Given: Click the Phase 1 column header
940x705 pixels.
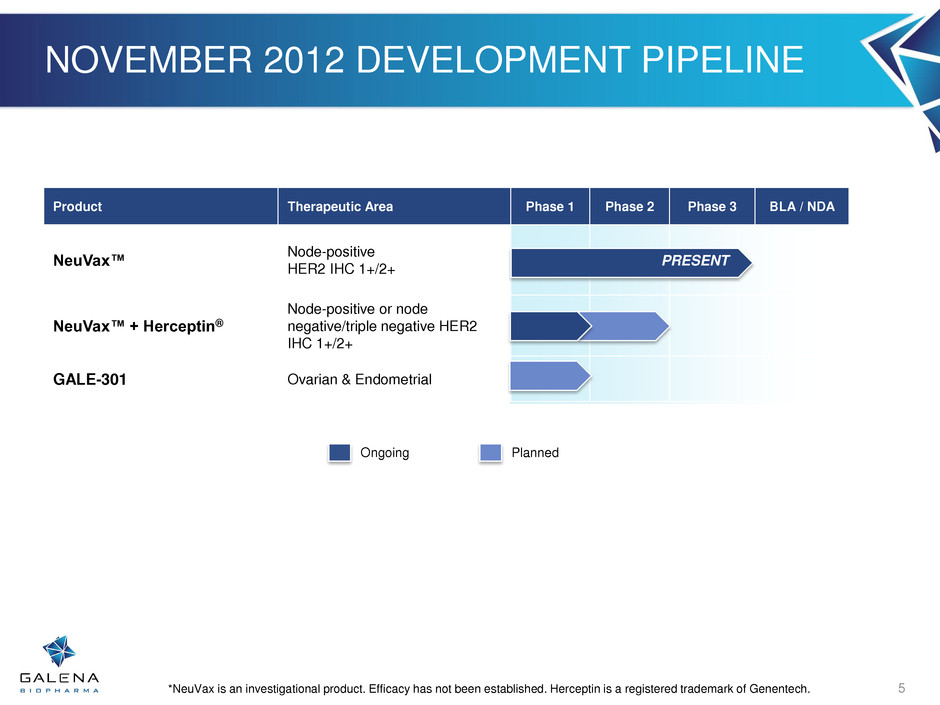Looking at the screenshot, I should (550, 206).
